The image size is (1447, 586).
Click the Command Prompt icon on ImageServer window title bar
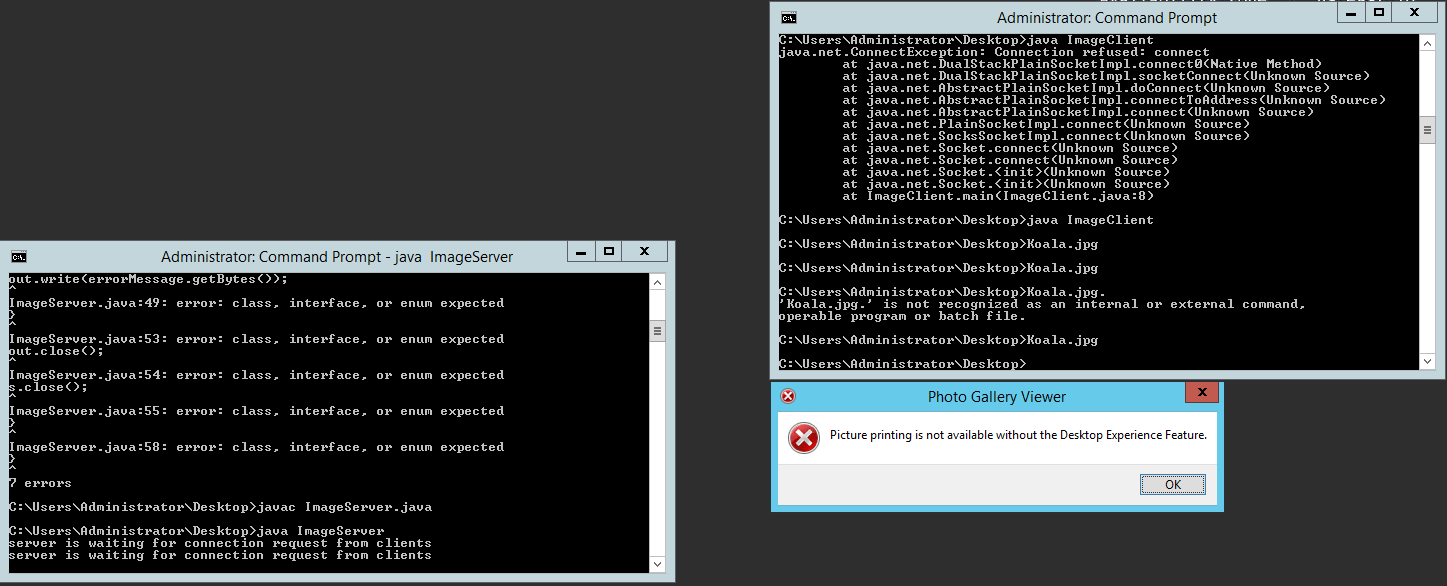click(18, 255)
